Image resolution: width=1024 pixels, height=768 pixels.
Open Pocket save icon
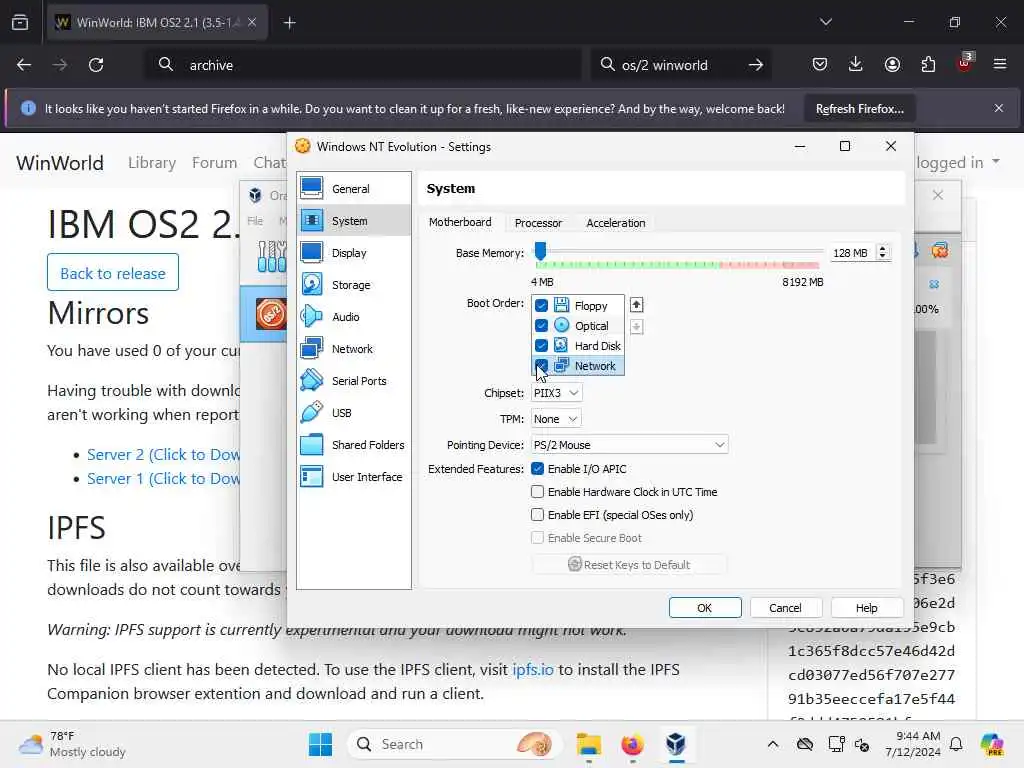820,64
